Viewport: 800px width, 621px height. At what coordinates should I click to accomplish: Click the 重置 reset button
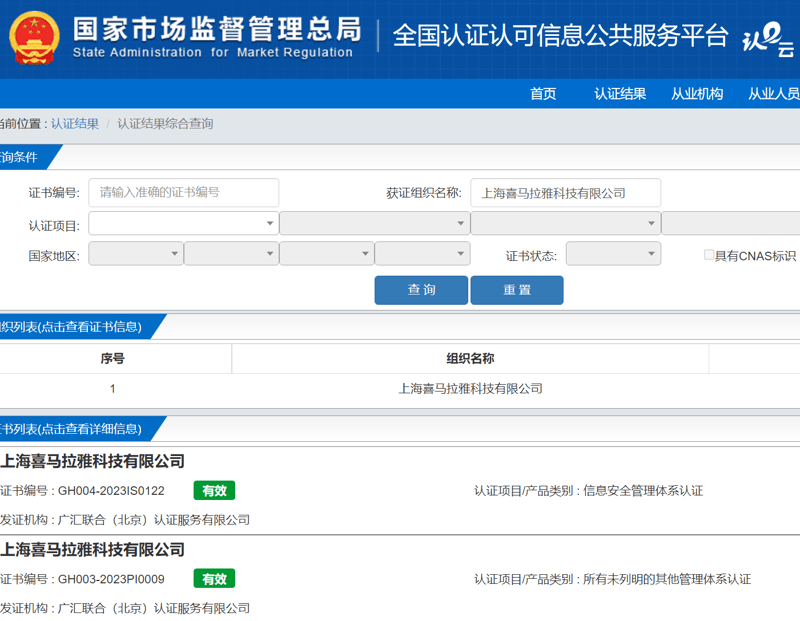[x=517, y=290]
